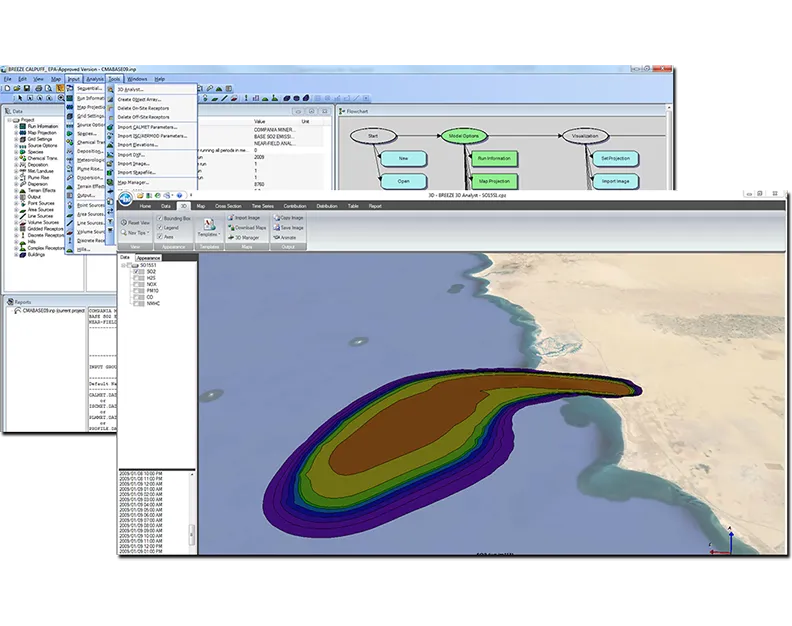Switch to the Cross Section ribbon tab

[x=227, y=205]
